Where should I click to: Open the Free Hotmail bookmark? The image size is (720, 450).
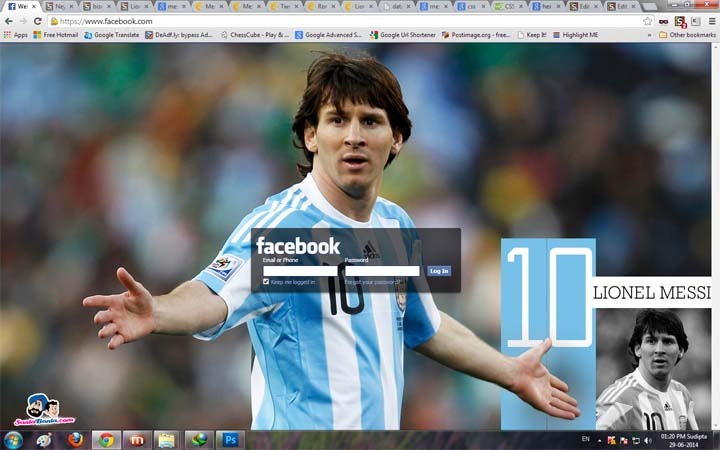pos(56,35)
